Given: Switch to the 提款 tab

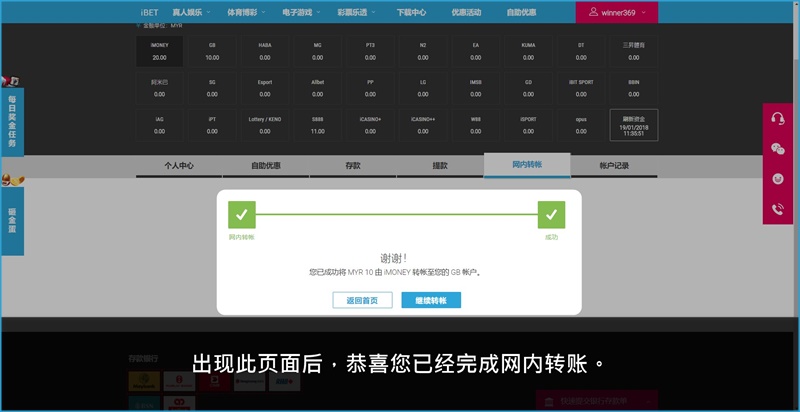Looking at the screenshot, I should pyautogui.click(x=440, y=166).
